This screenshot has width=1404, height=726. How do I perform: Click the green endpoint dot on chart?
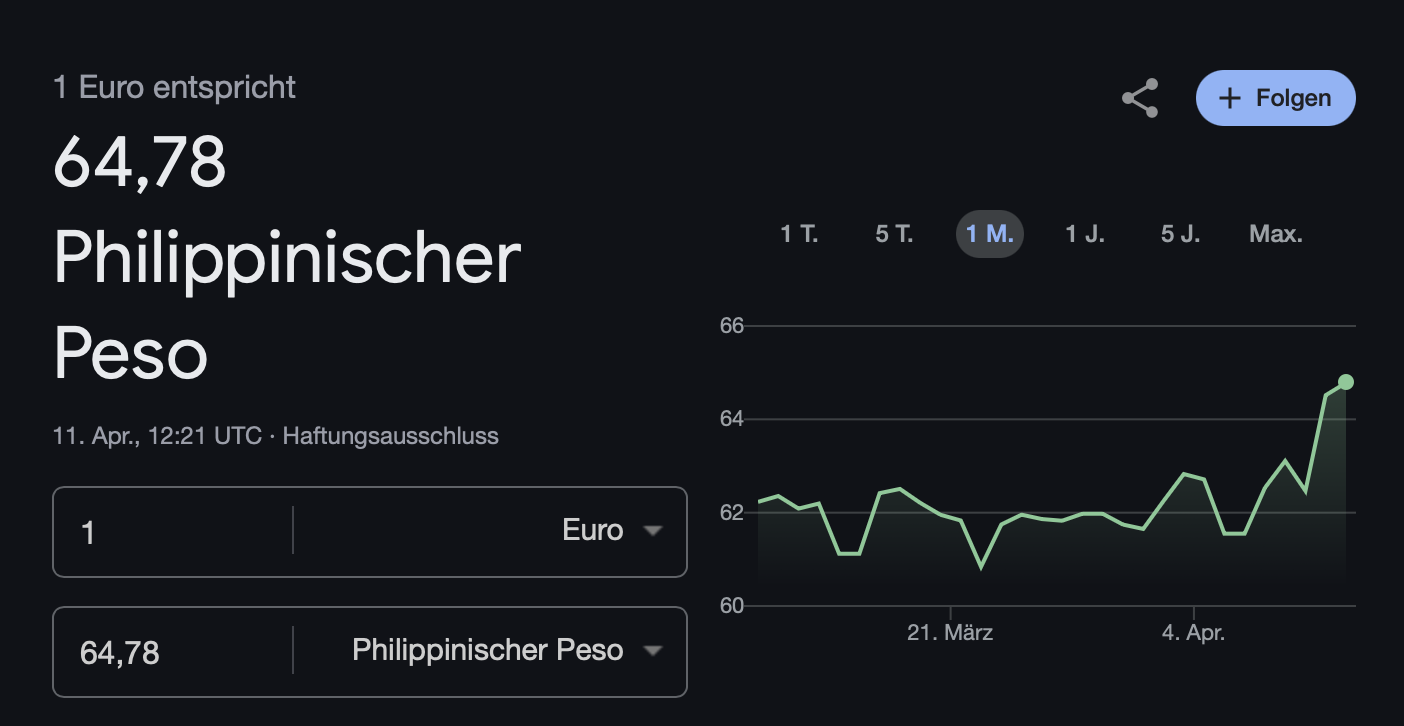(1345, 382)
